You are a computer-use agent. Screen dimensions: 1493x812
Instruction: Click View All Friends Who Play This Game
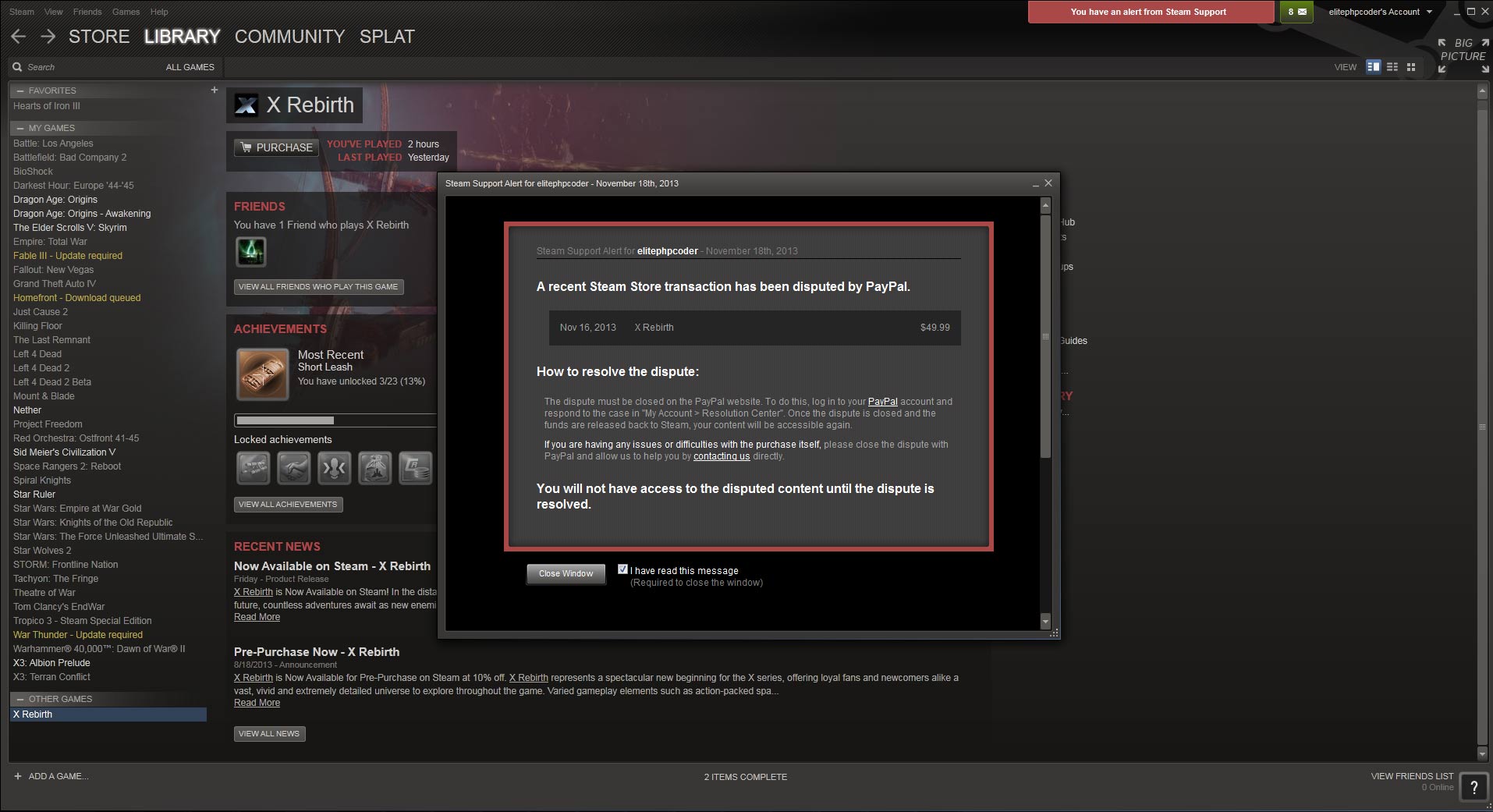pos(318,286)
